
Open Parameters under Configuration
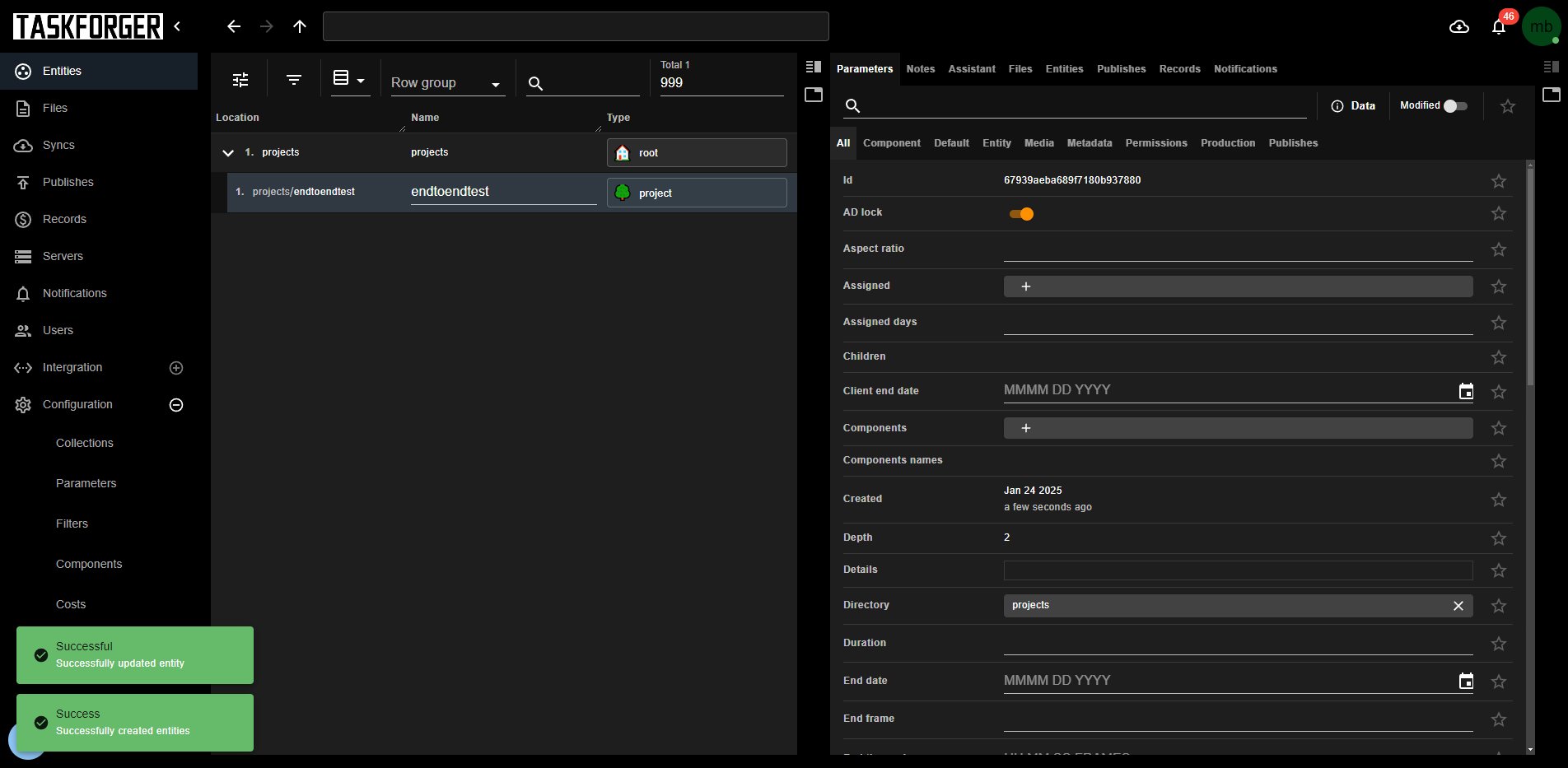[x=86, y=483]
